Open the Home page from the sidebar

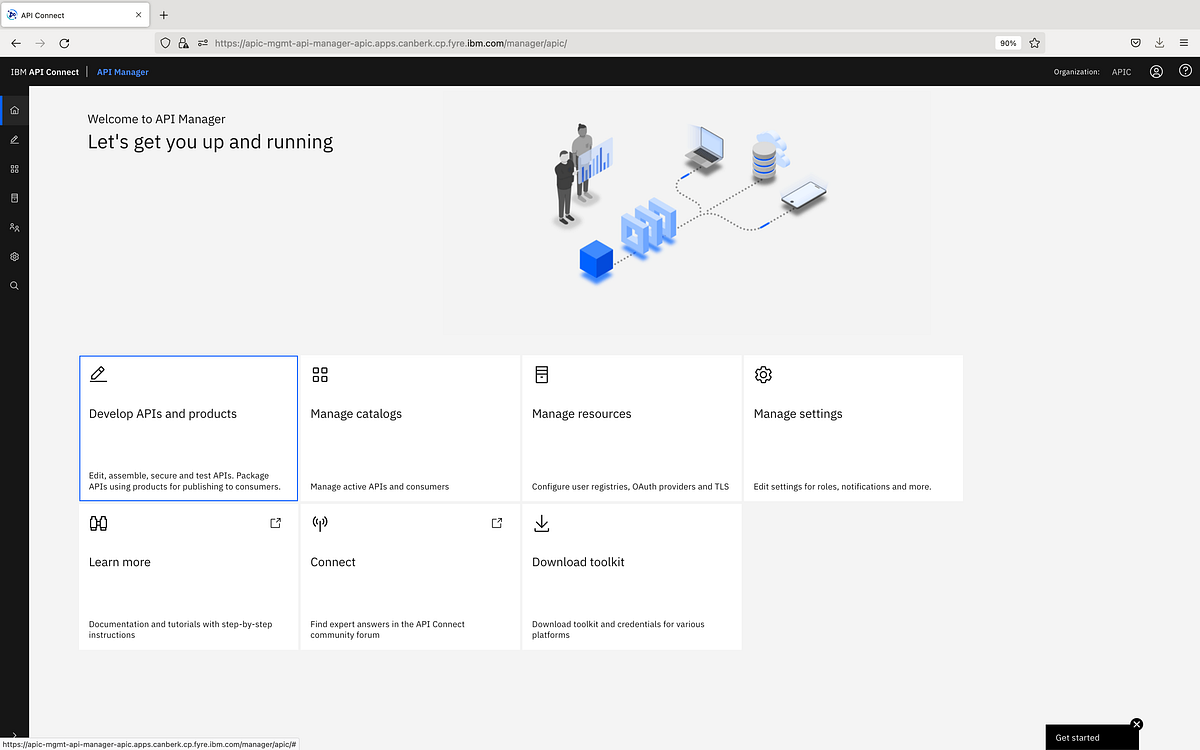(x=13, y=110)
